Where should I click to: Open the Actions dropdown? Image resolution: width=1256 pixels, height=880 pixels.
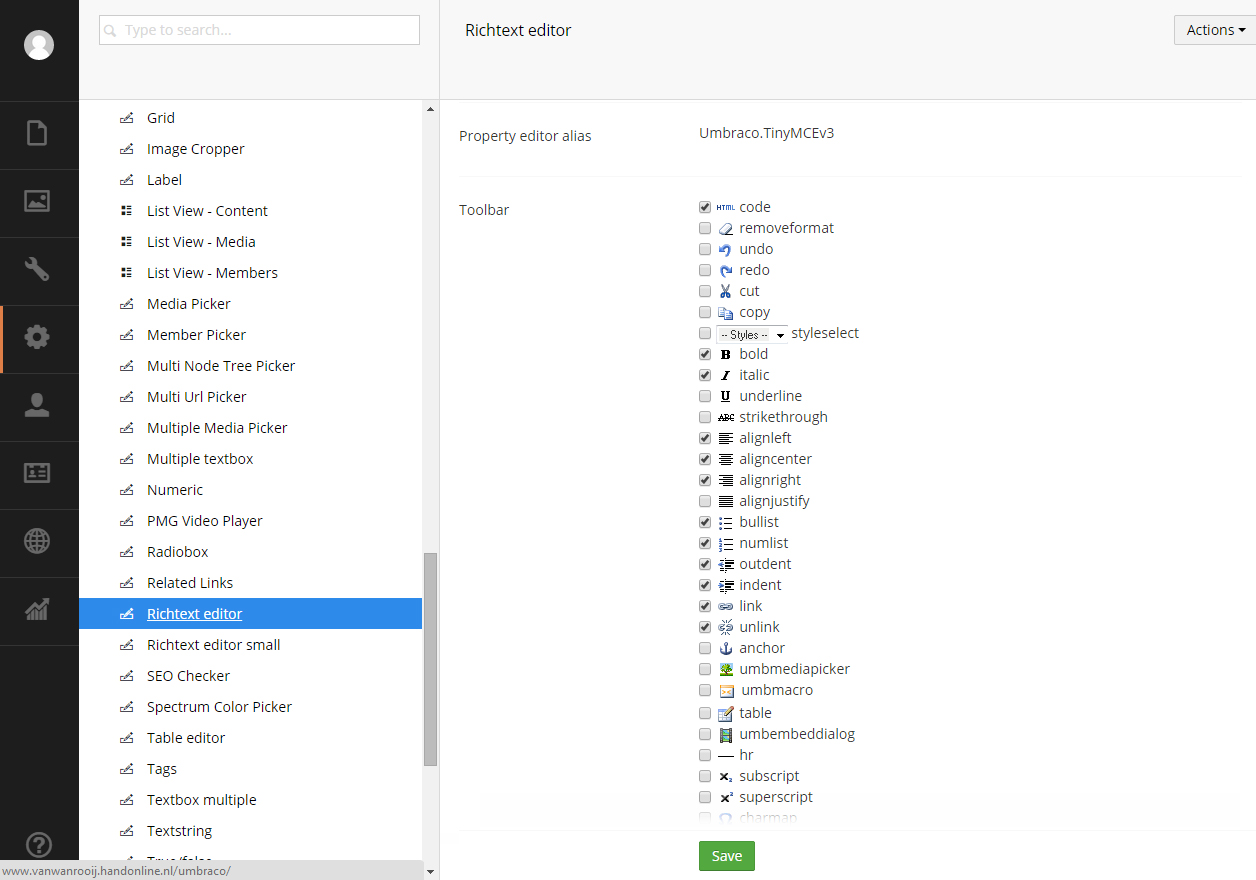1215,30
